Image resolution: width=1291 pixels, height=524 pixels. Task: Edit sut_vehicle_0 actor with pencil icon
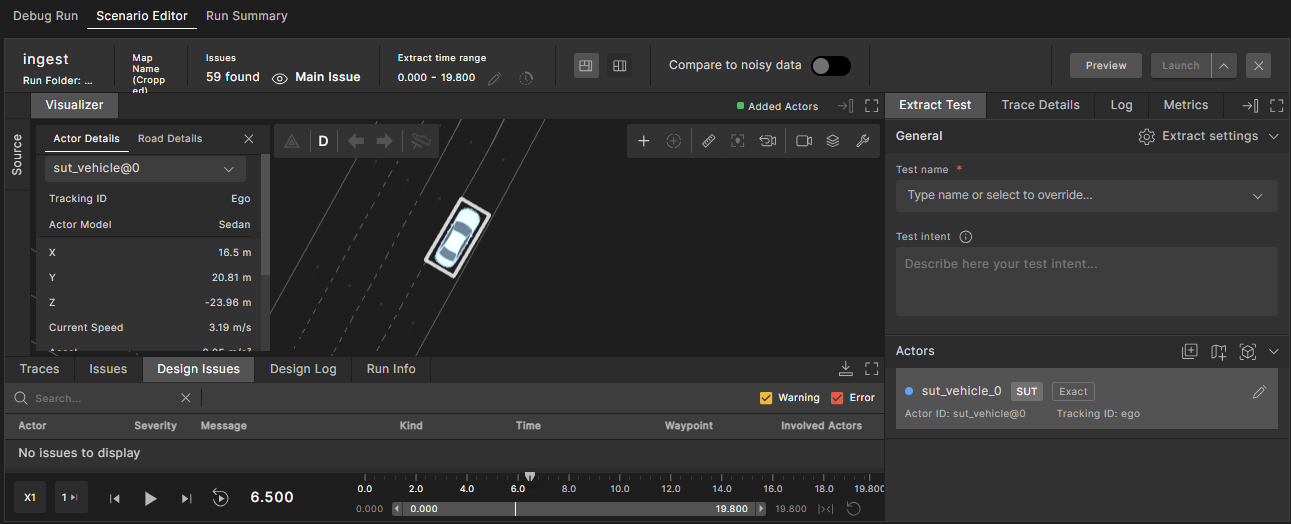1259,392
